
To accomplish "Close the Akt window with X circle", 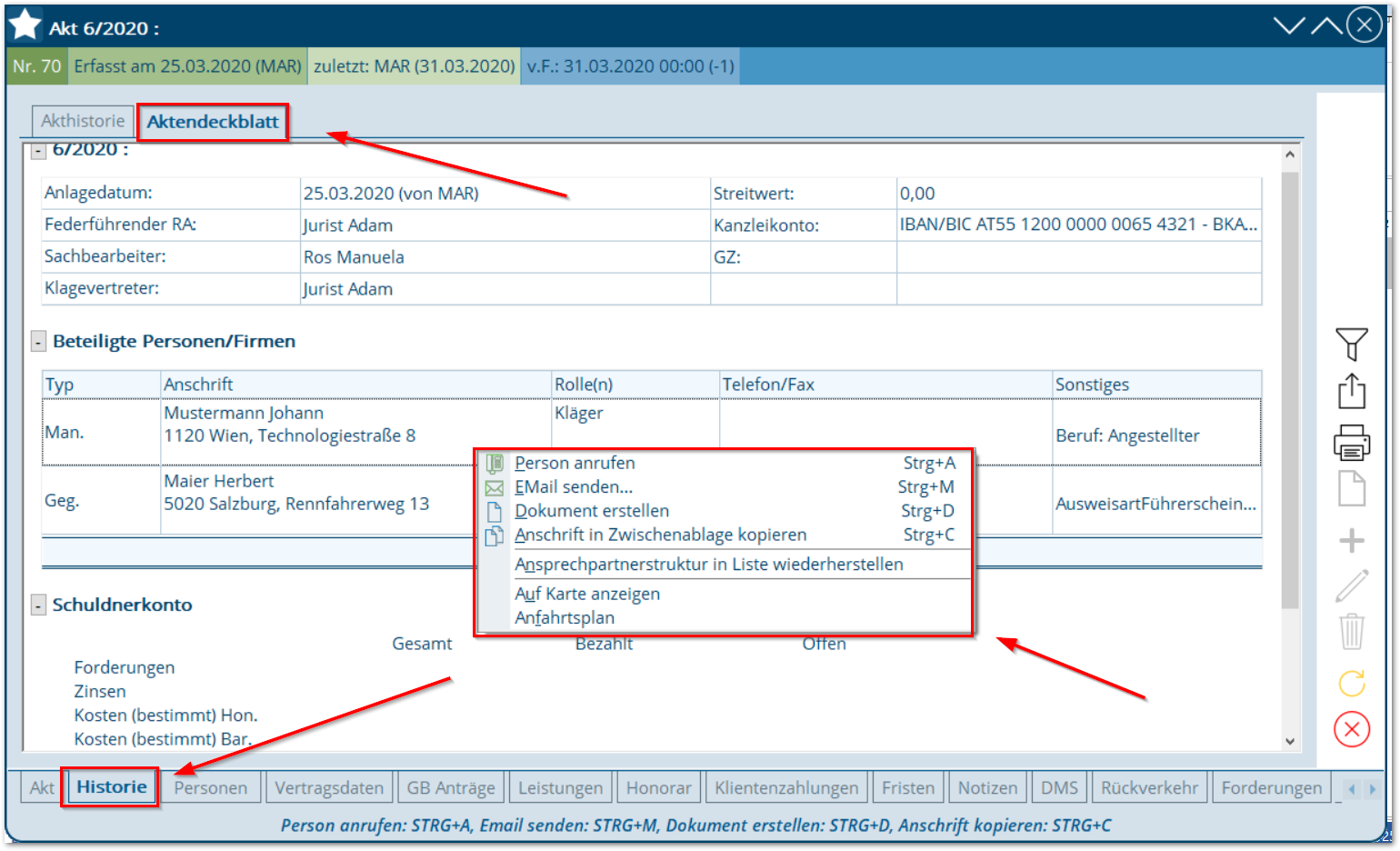I will point(1365,25).
